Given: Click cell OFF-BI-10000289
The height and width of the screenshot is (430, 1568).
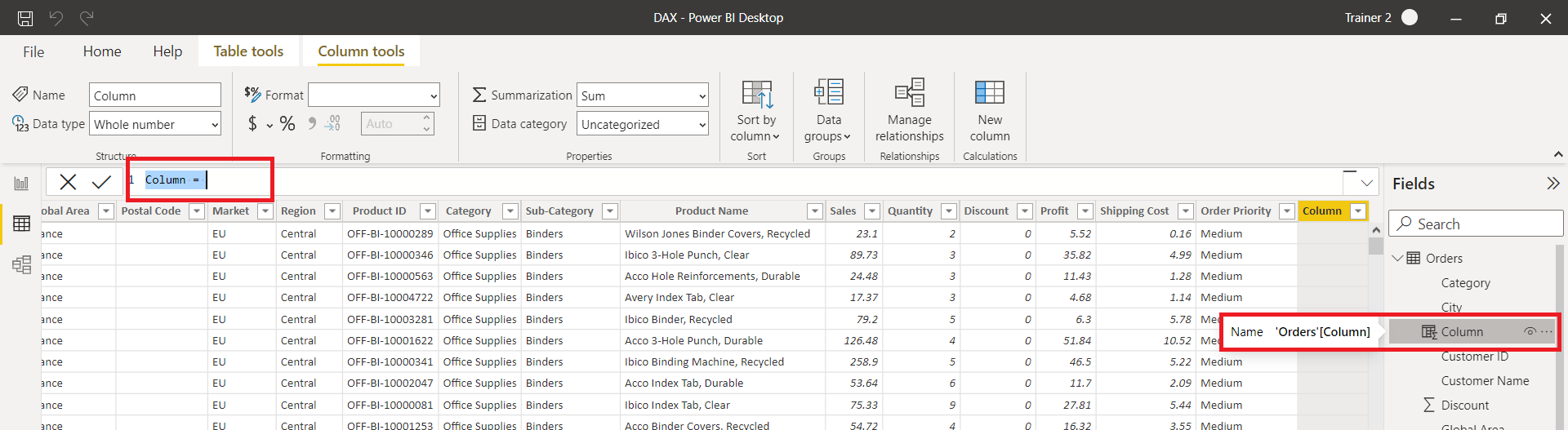Looking at the screenshot, I should [x=390, y=233].
